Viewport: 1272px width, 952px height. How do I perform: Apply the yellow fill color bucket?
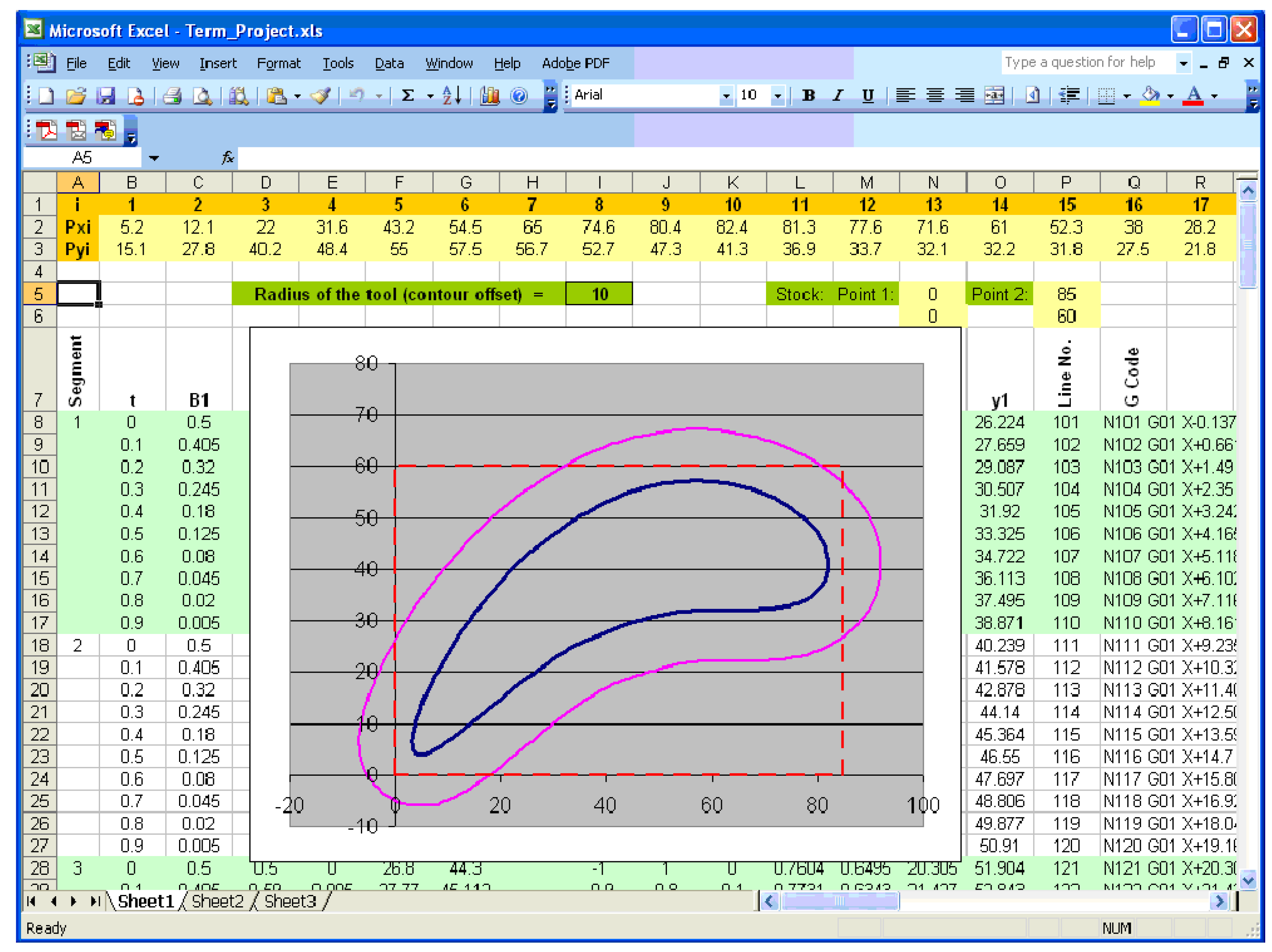[1150, 96]
